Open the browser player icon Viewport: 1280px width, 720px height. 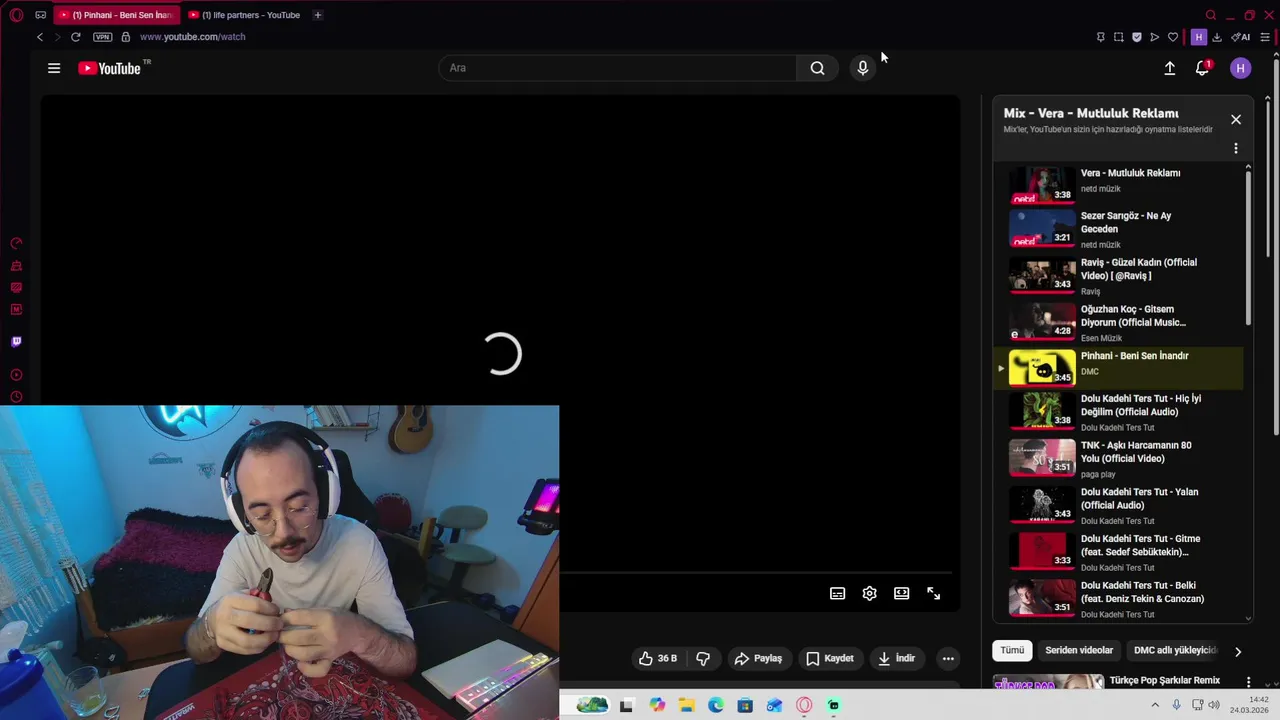coord(1155,37)
